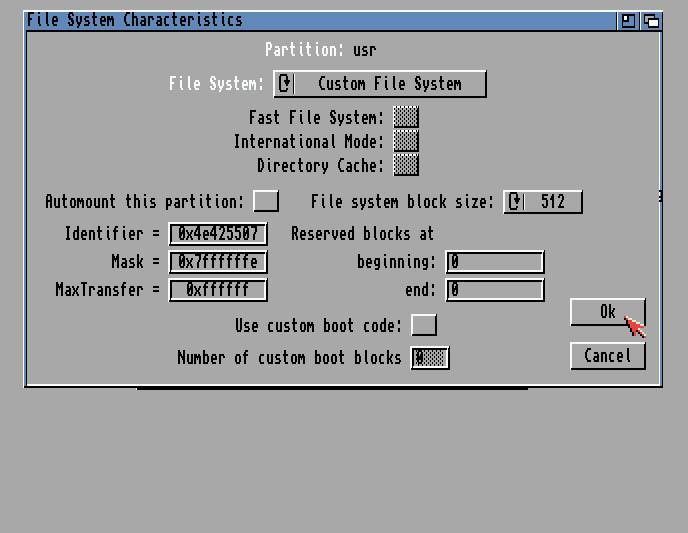Click the MaxTransfer input field

[x=218, y=290]
